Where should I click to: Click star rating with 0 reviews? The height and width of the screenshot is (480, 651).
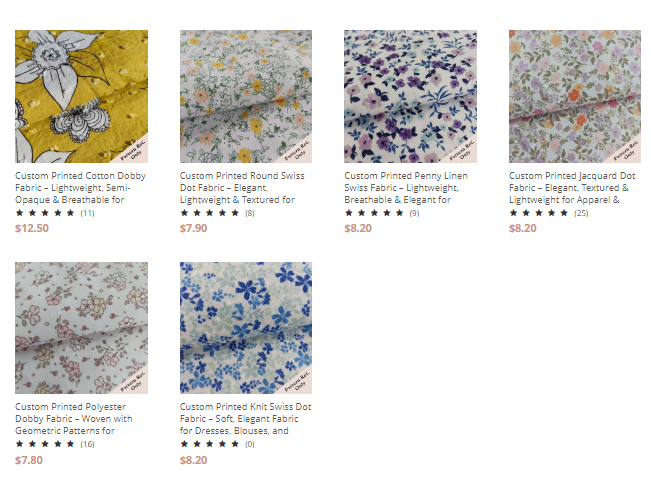(217, 444)
